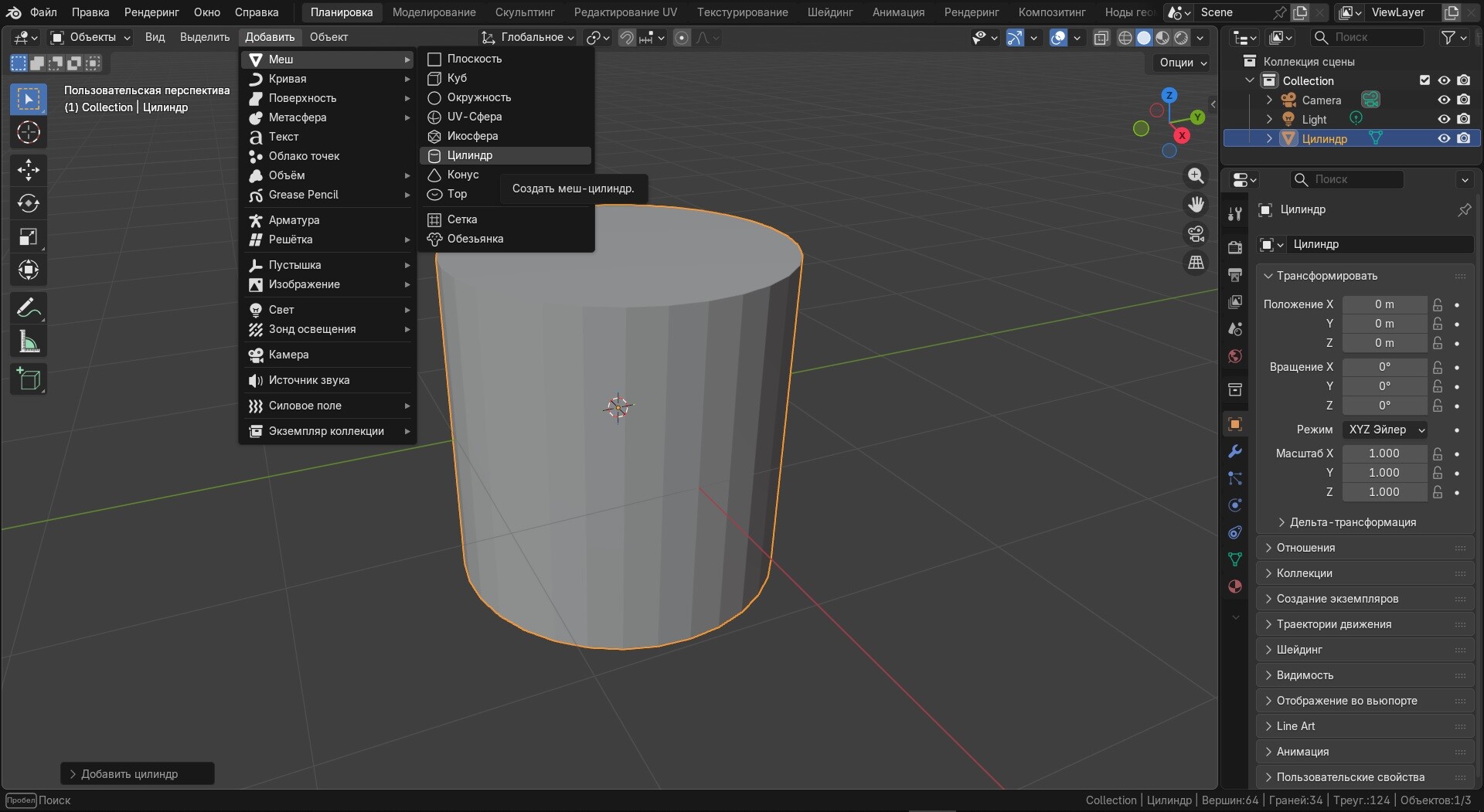Choose Обезьянка from the mesh submenu
The image size is (1484, 812).
(x=475, y=239)
